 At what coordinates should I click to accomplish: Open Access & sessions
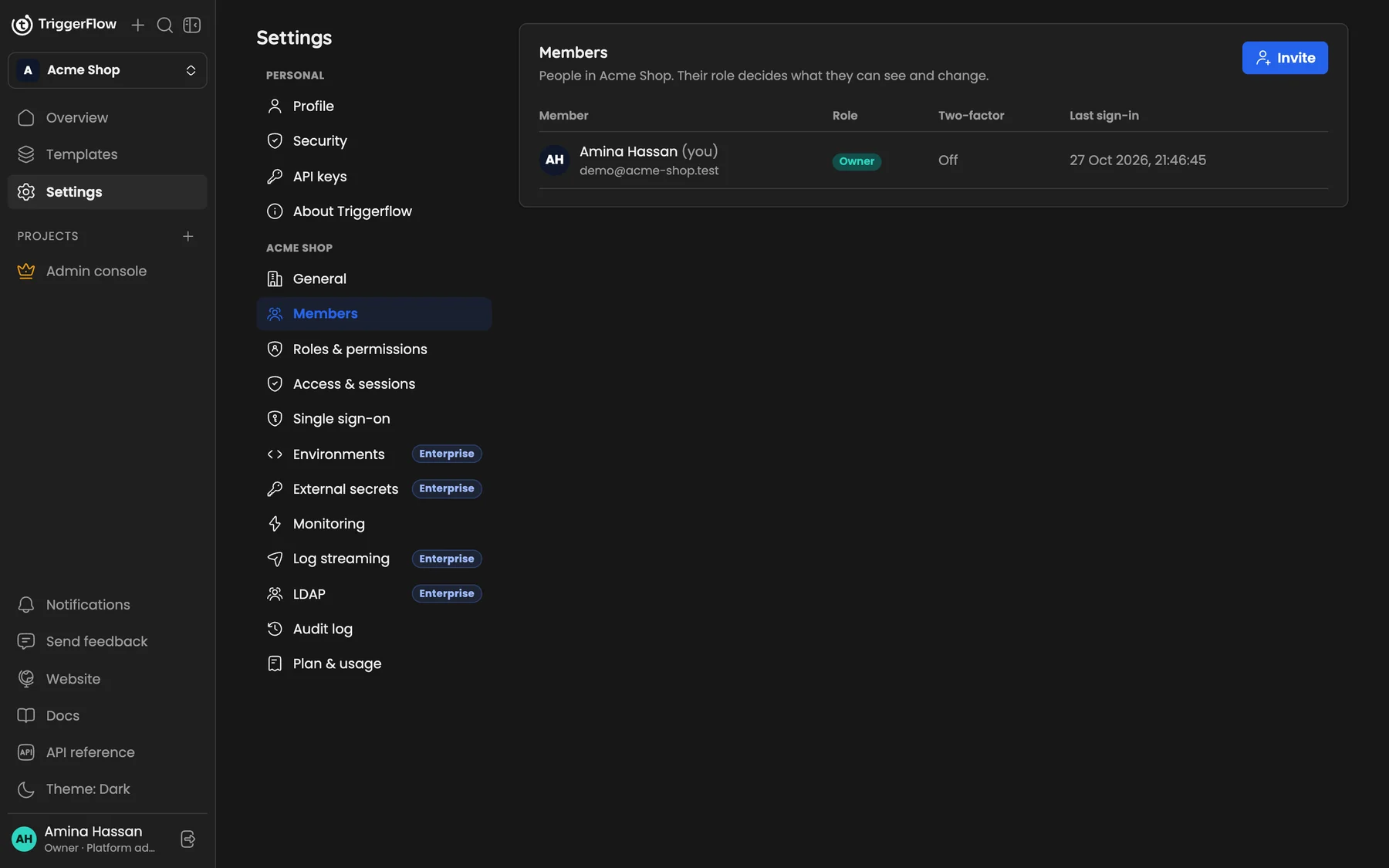[374, 384]
